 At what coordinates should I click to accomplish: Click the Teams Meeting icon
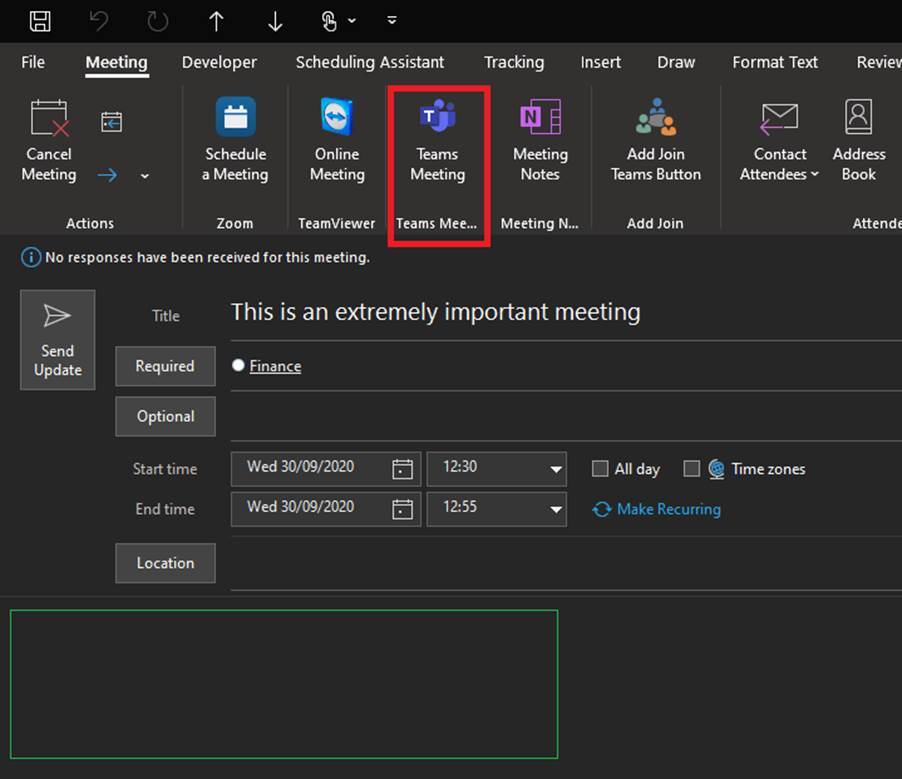pos(438,116)
